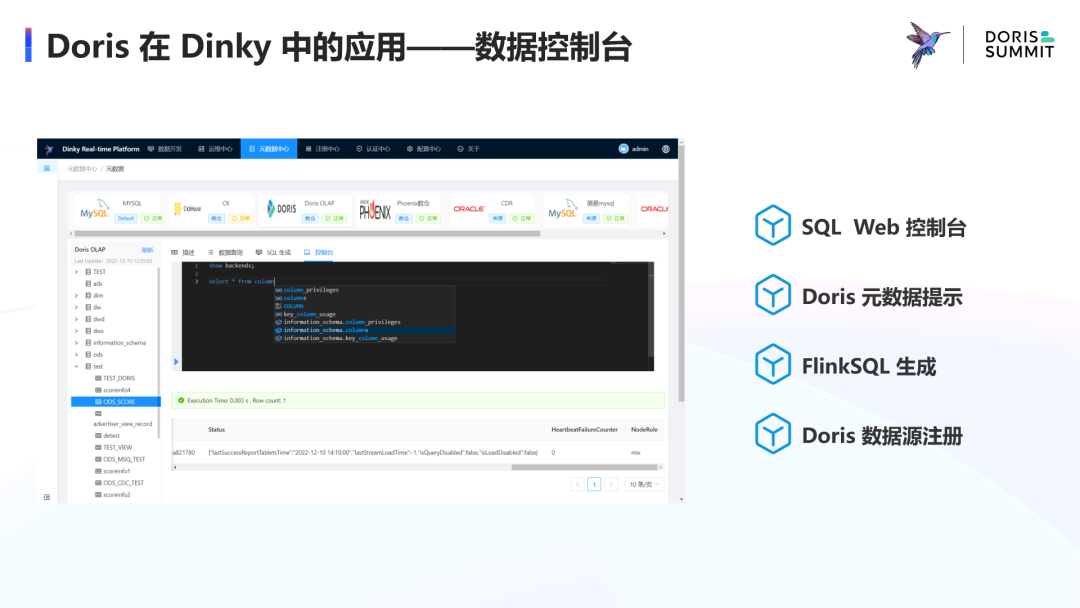This screenshot has width=1080, height=608.
Task: Expand the dim database node
Action: tap(76, 295)
